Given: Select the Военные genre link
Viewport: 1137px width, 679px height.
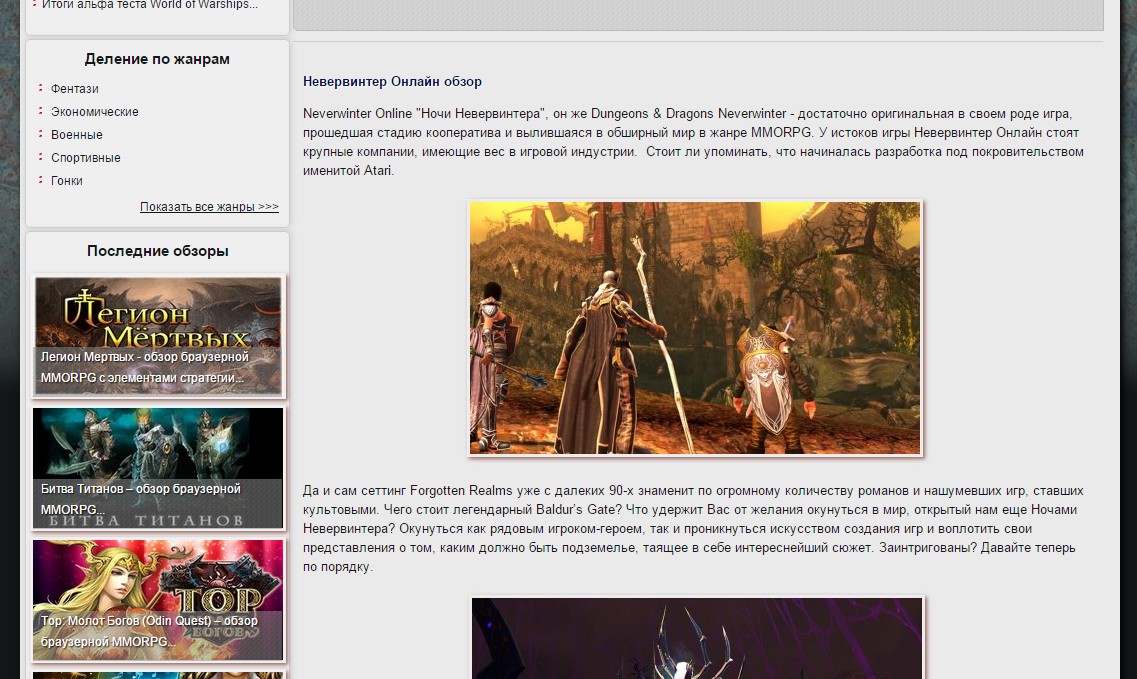Looking at the screenshot, I should (x=77, y=135).
